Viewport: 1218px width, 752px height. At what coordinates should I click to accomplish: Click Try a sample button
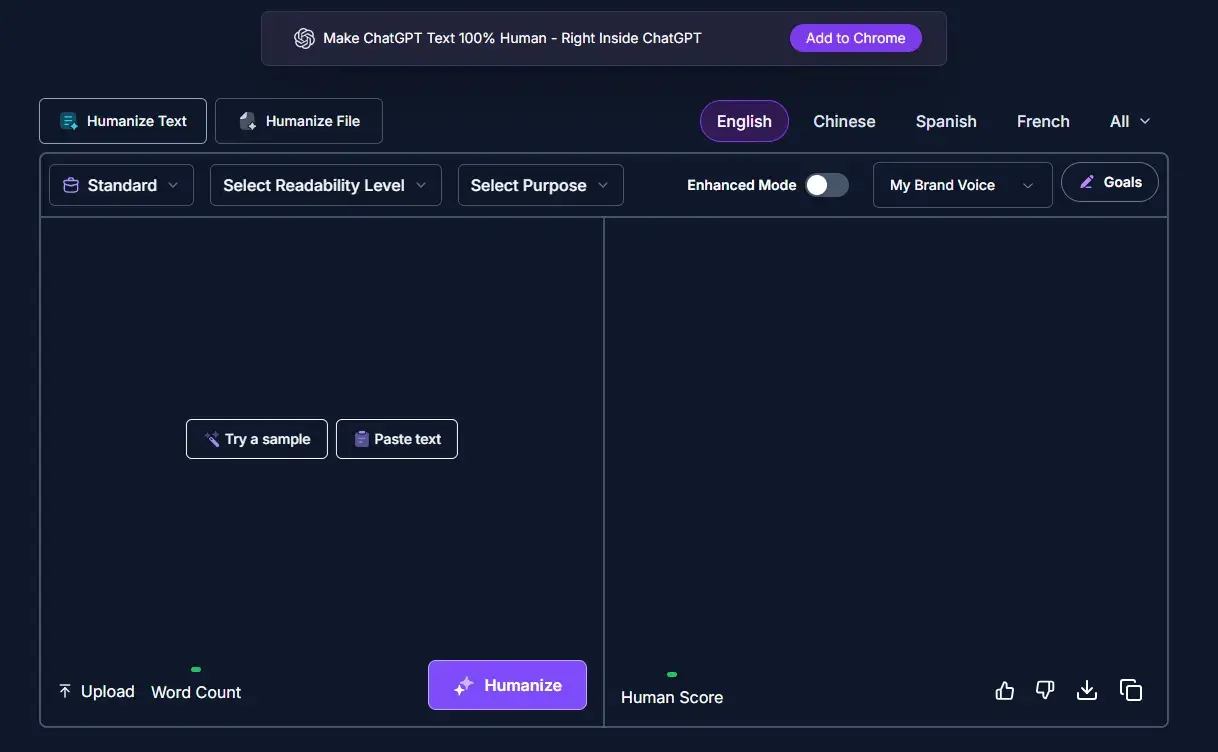(x=257, y=439)
